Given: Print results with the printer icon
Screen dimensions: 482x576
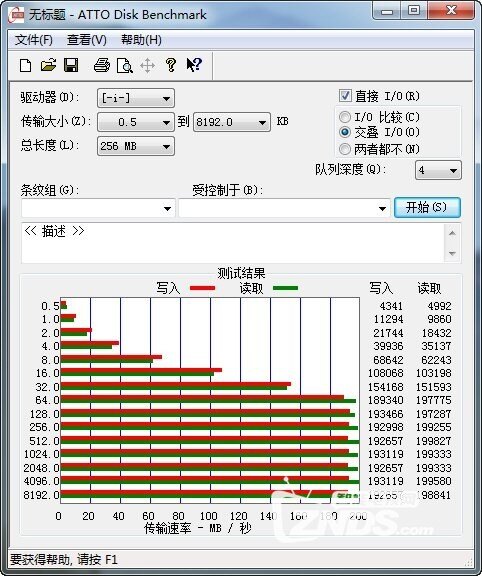Looking at the screenshot, I should pos(102,65).
